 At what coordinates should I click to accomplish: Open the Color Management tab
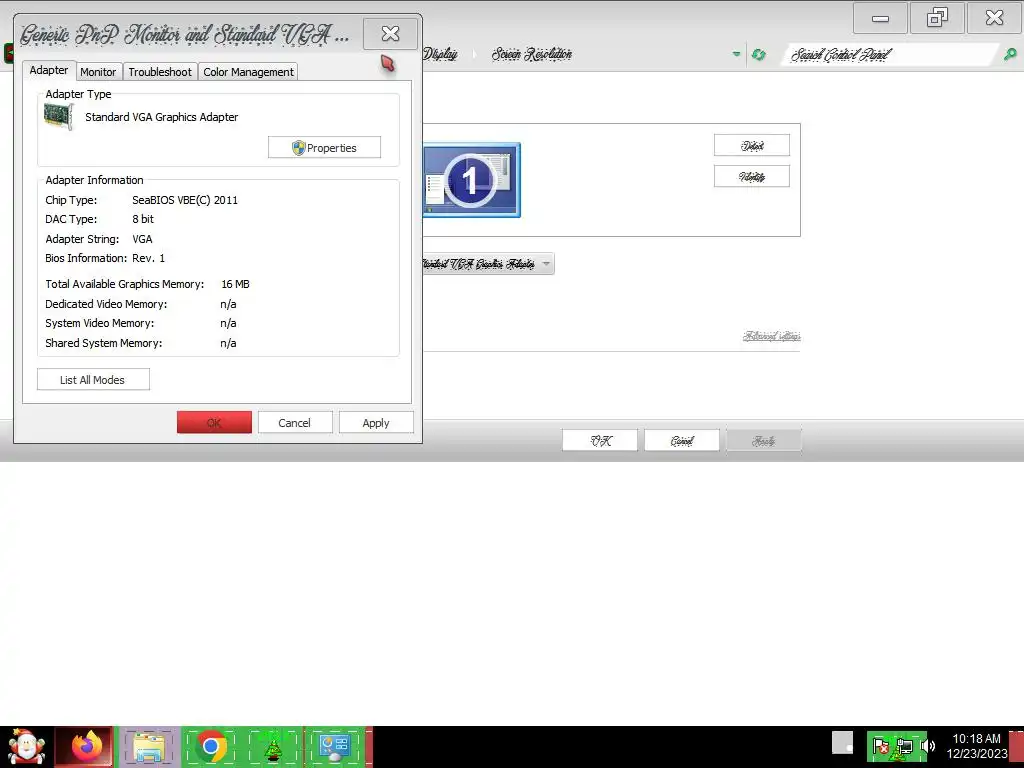248,72
